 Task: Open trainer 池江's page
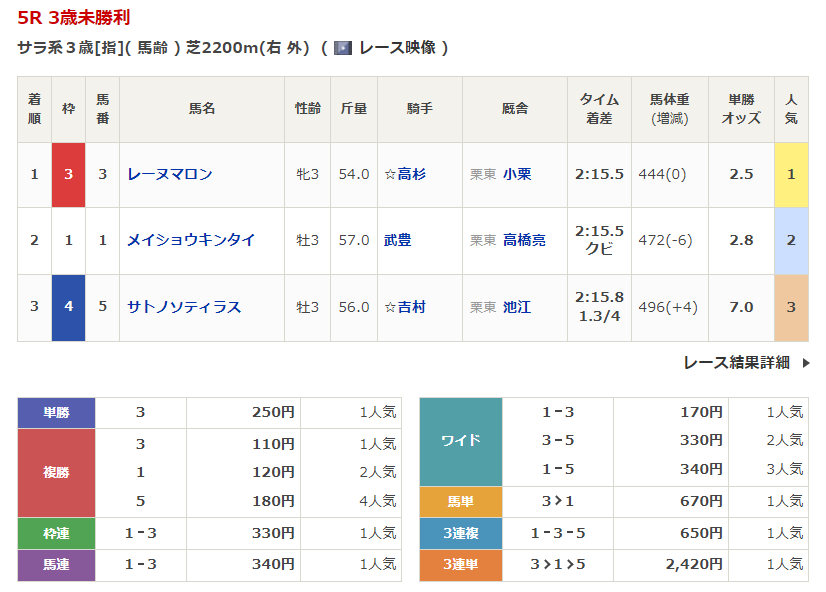tap(517, 307)
